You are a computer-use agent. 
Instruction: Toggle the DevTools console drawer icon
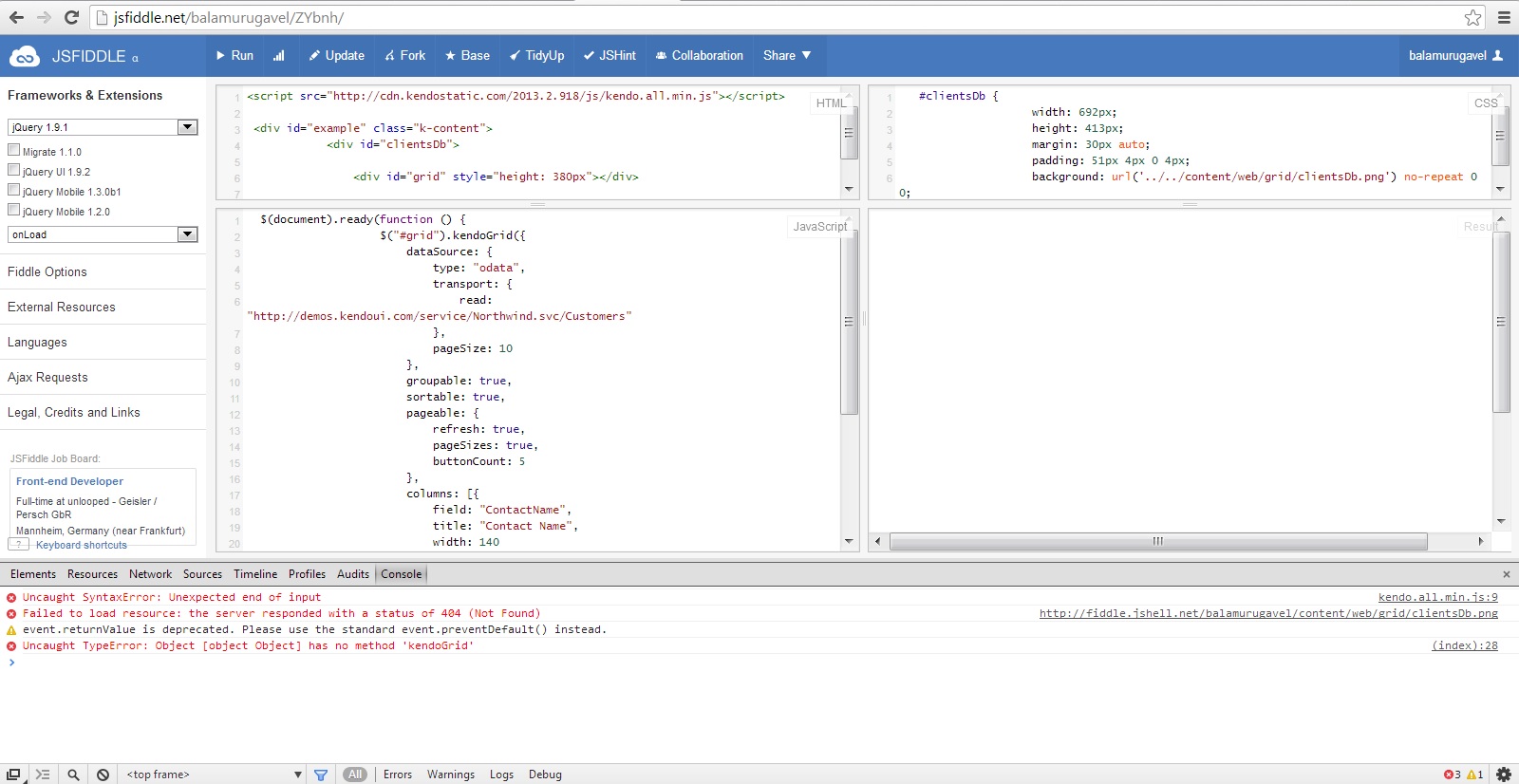coord(43,775)
